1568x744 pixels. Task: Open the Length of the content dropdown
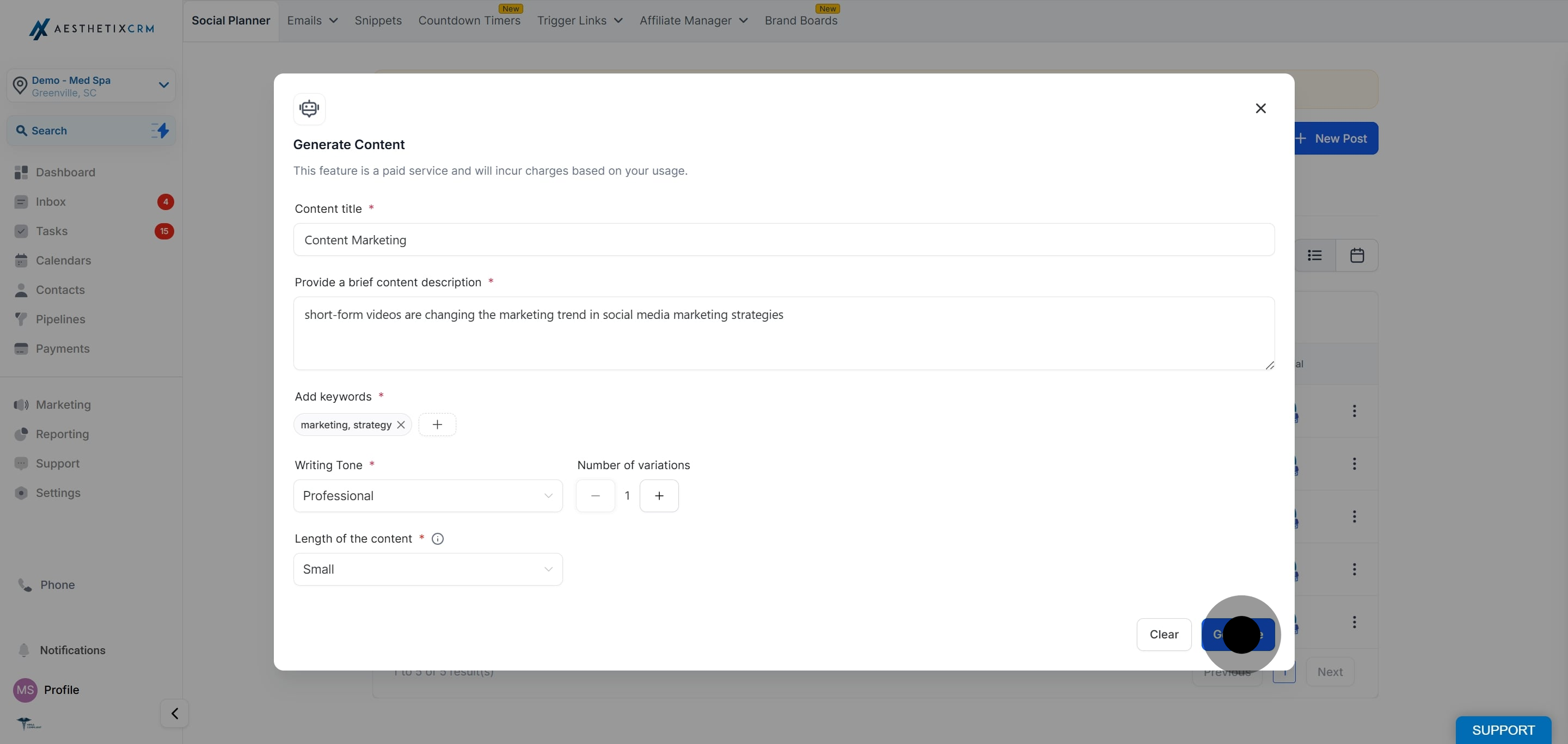(x=427, y=569)
